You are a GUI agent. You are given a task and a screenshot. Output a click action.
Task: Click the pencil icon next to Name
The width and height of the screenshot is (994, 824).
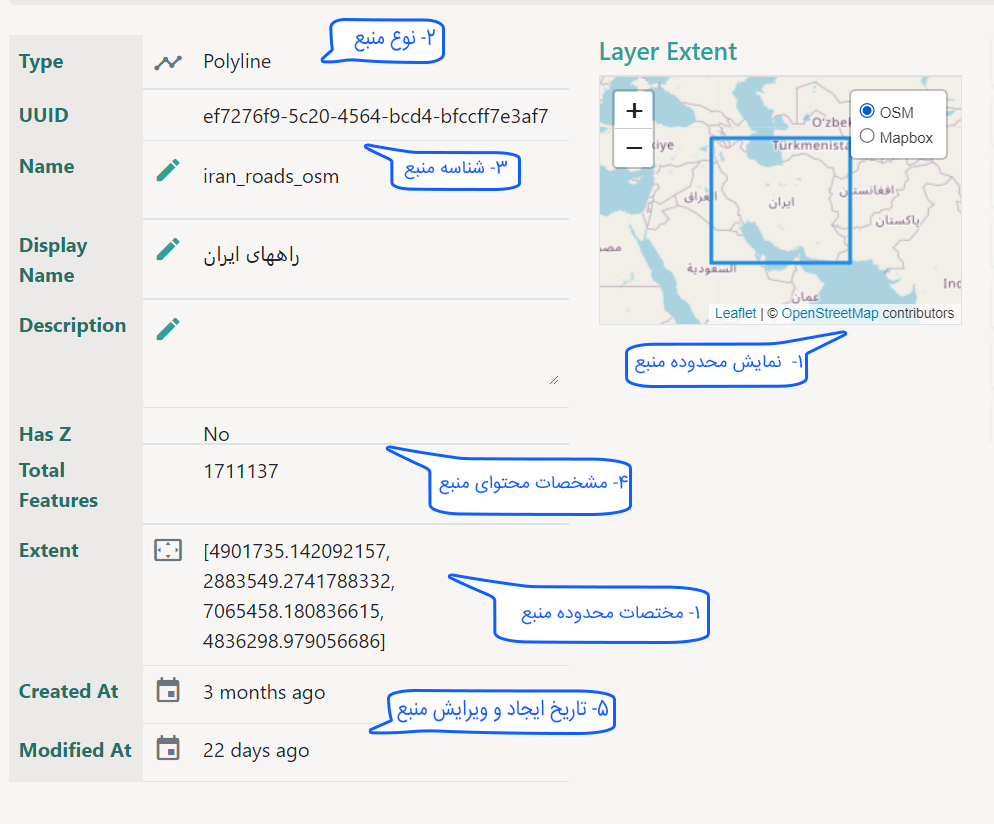coord(168,170)
